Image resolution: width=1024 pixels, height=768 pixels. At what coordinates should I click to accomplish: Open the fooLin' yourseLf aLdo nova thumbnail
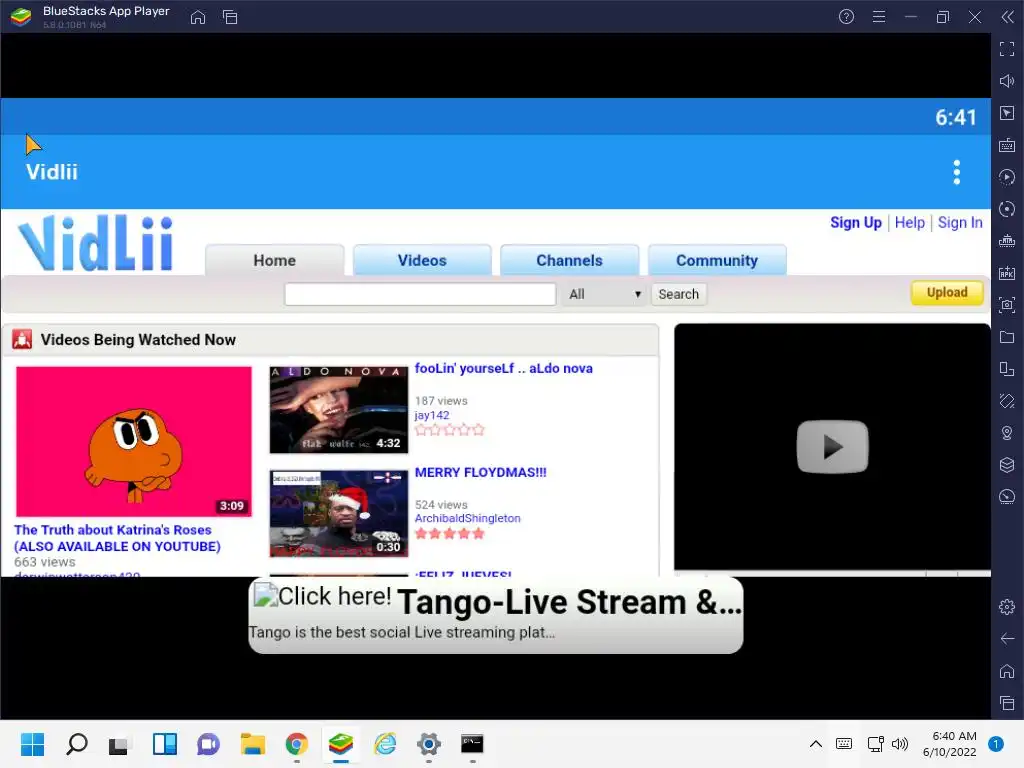[x=338, y=409]
